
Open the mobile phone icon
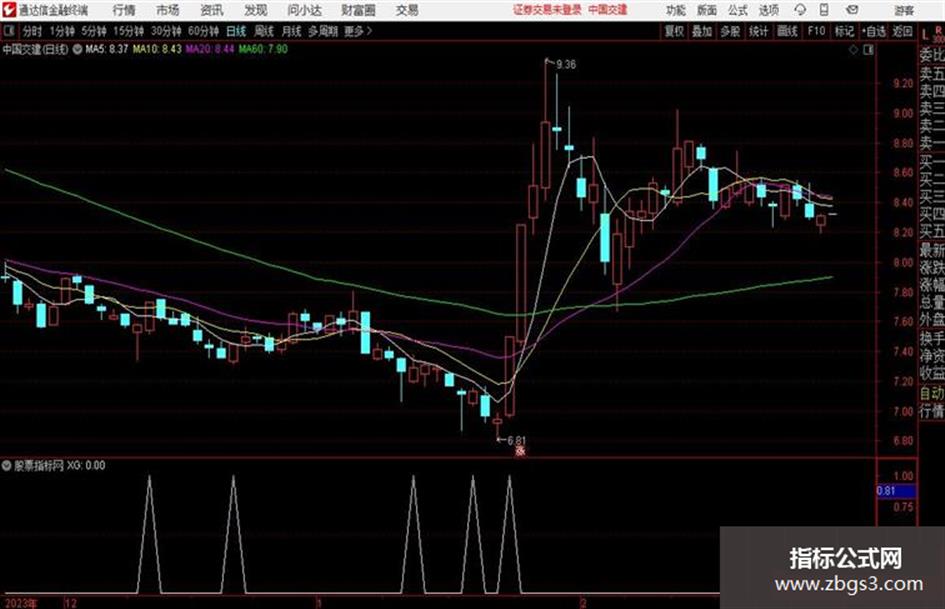pos(824,10)
